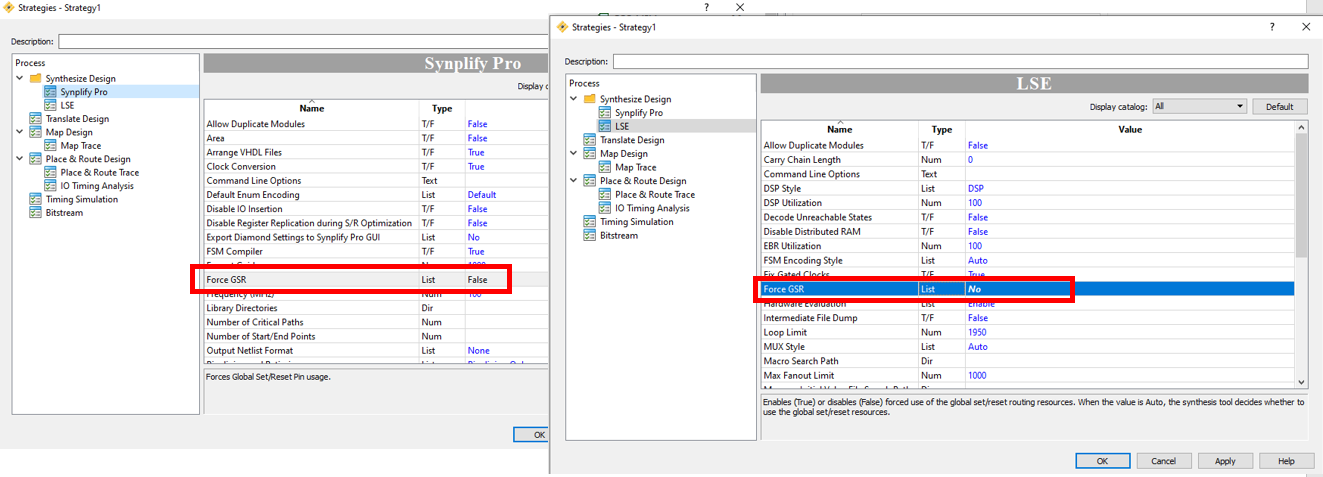1323x477 pixels.
Task: Collapse Map Design in the back window
Action: point(20,132)
